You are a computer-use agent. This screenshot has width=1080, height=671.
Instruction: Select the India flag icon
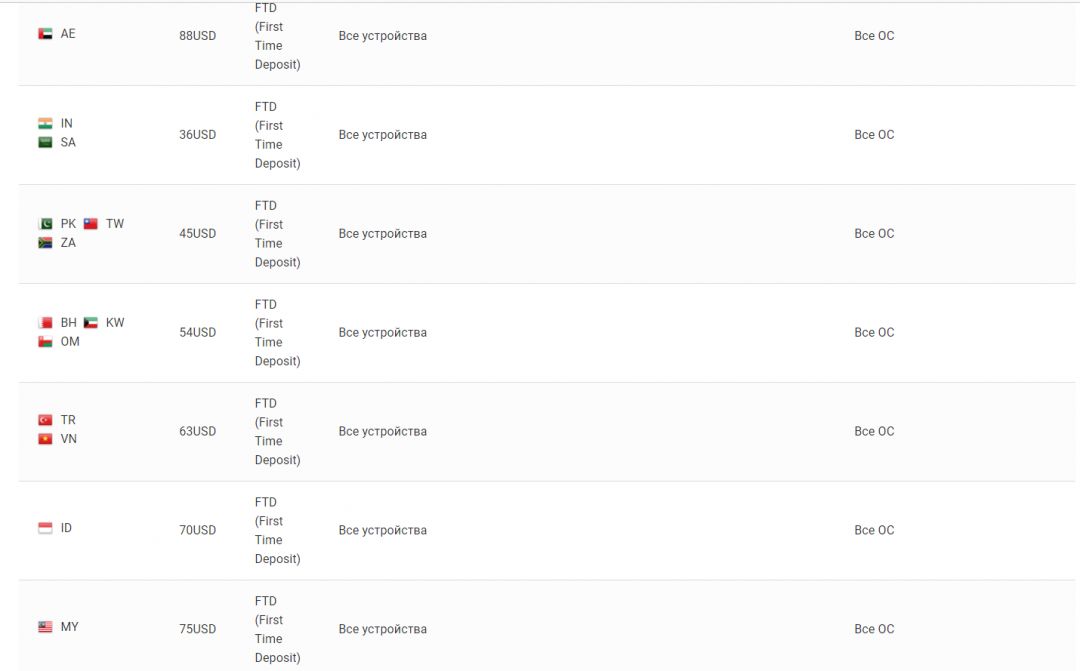coord(45,123)
